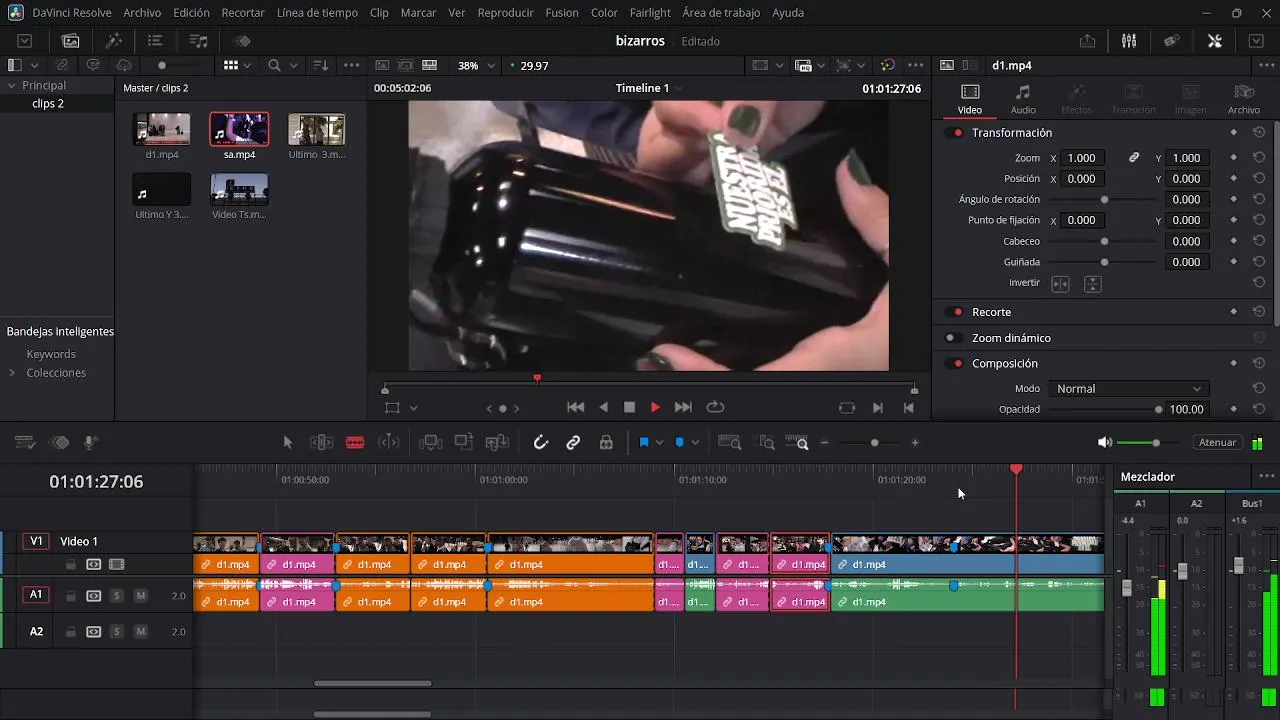Screen dimensions: 1280x720
Task: Toggle timeline snapping magnet icon
Action: (541, 442)
